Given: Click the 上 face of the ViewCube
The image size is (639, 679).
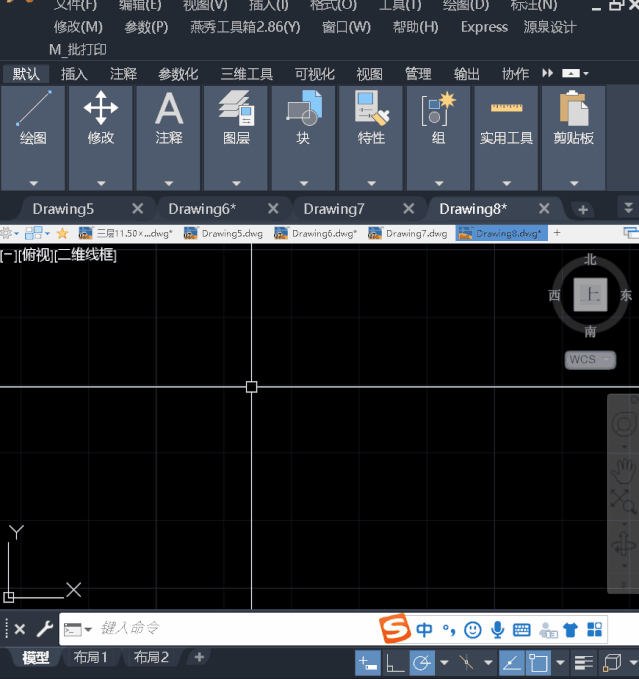Looking at the screenshot, I should [590, 295].
